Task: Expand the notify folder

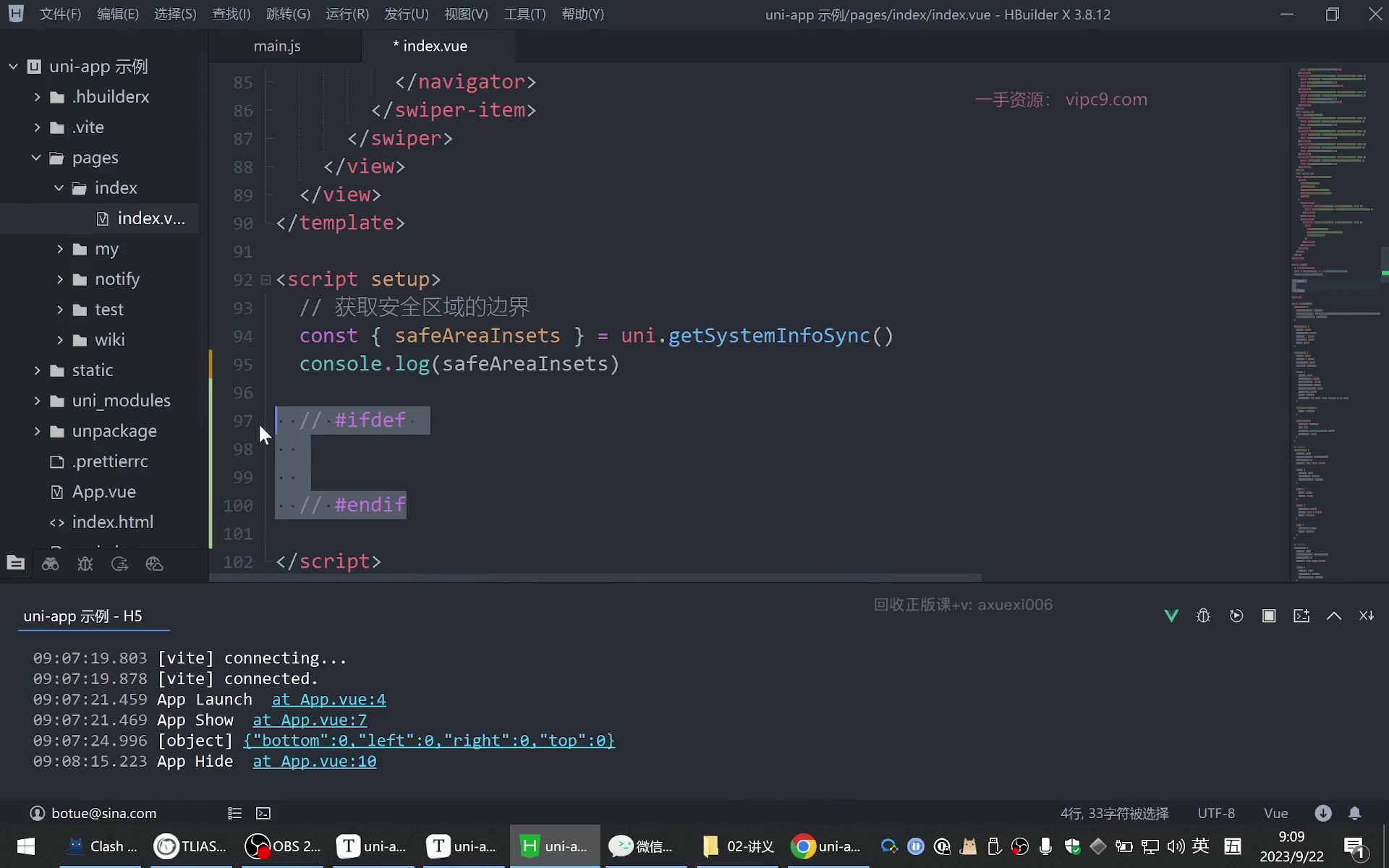Action: click(x=60, y=279)
